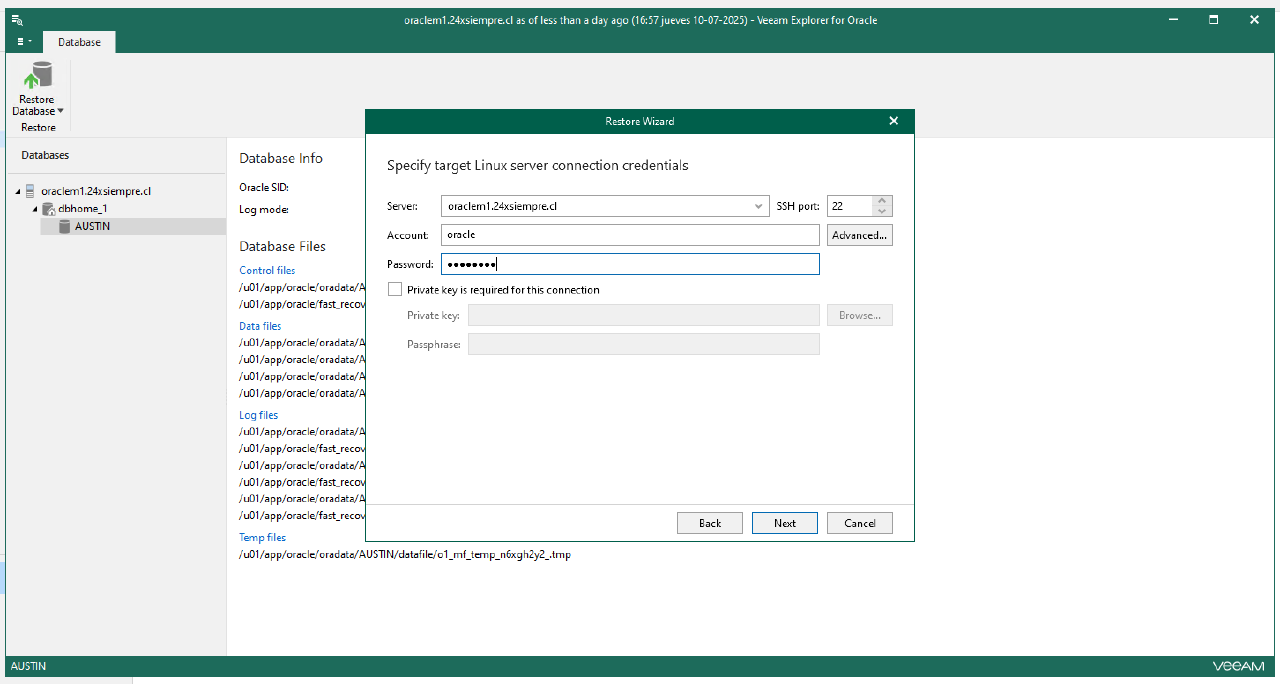Click the AUSTIN database icon
Image resolution: width=1280 pixels, height=684 pixels.
coord(64,226)
